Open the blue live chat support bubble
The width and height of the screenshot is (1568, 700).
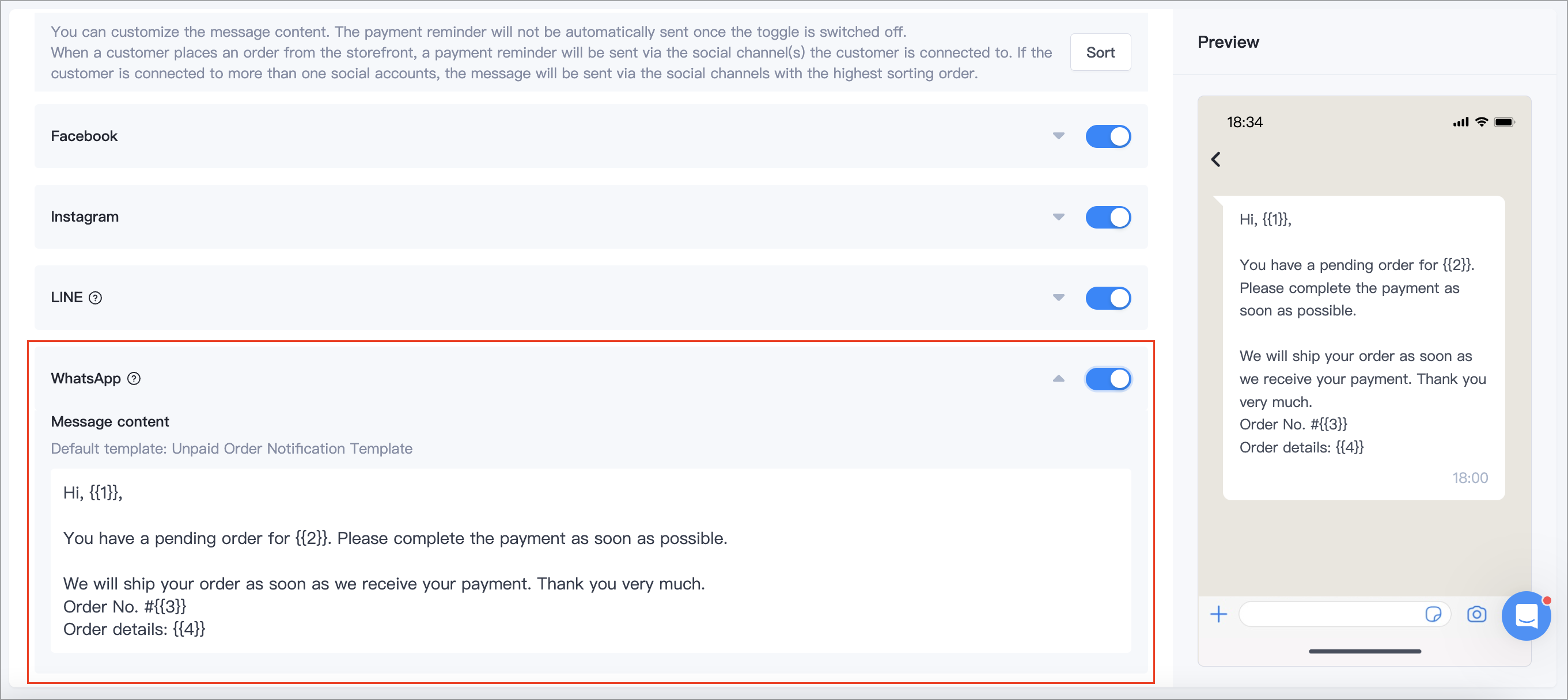coord(1526,615)
